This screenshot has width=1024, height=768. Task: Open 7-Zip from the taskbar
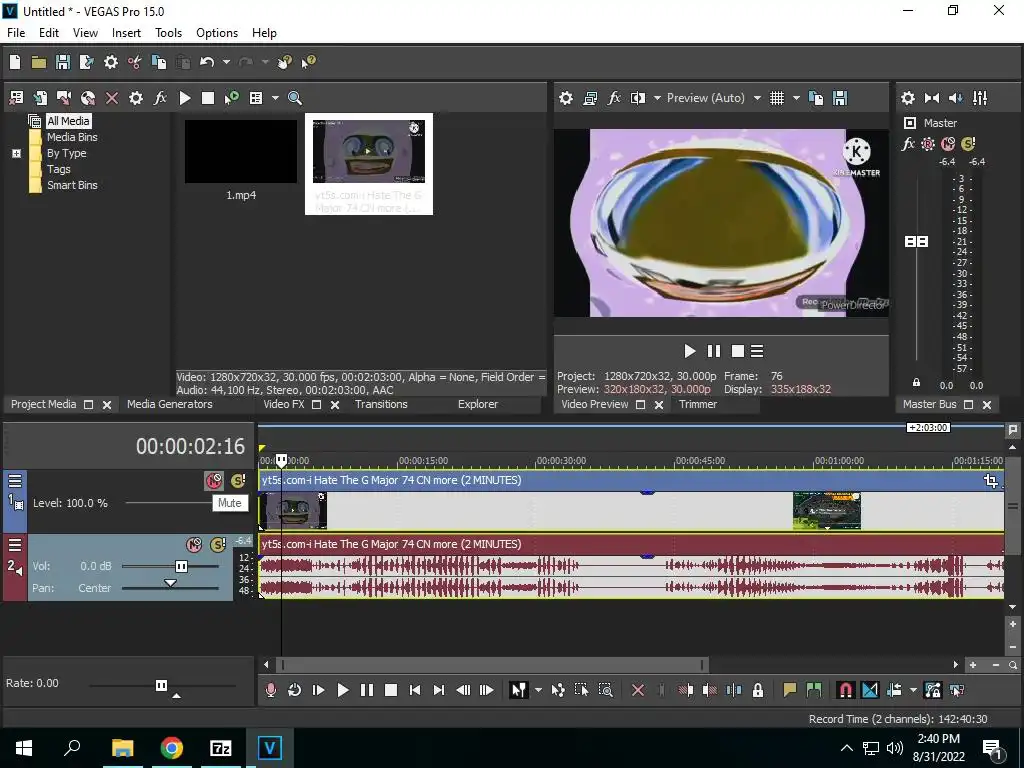click(x=221, y=748)
